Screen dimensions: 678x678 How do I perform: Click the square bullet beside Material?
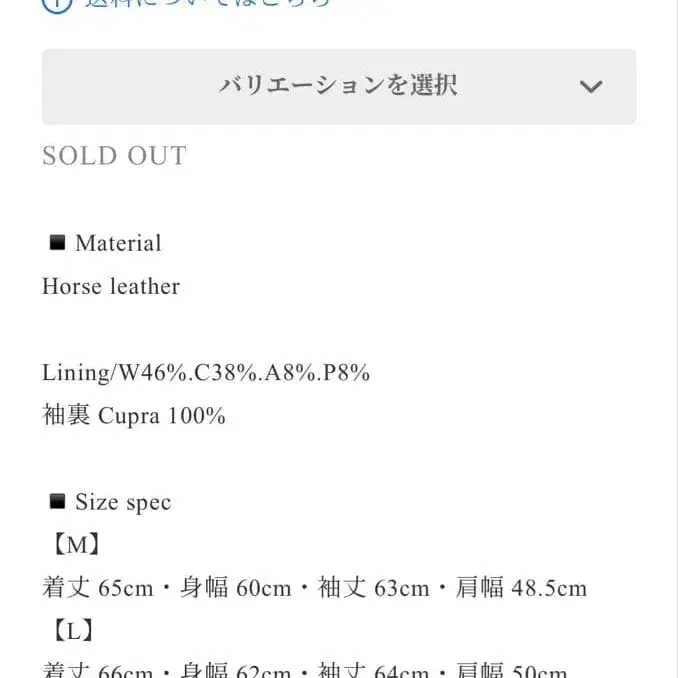tap(57, 242)
